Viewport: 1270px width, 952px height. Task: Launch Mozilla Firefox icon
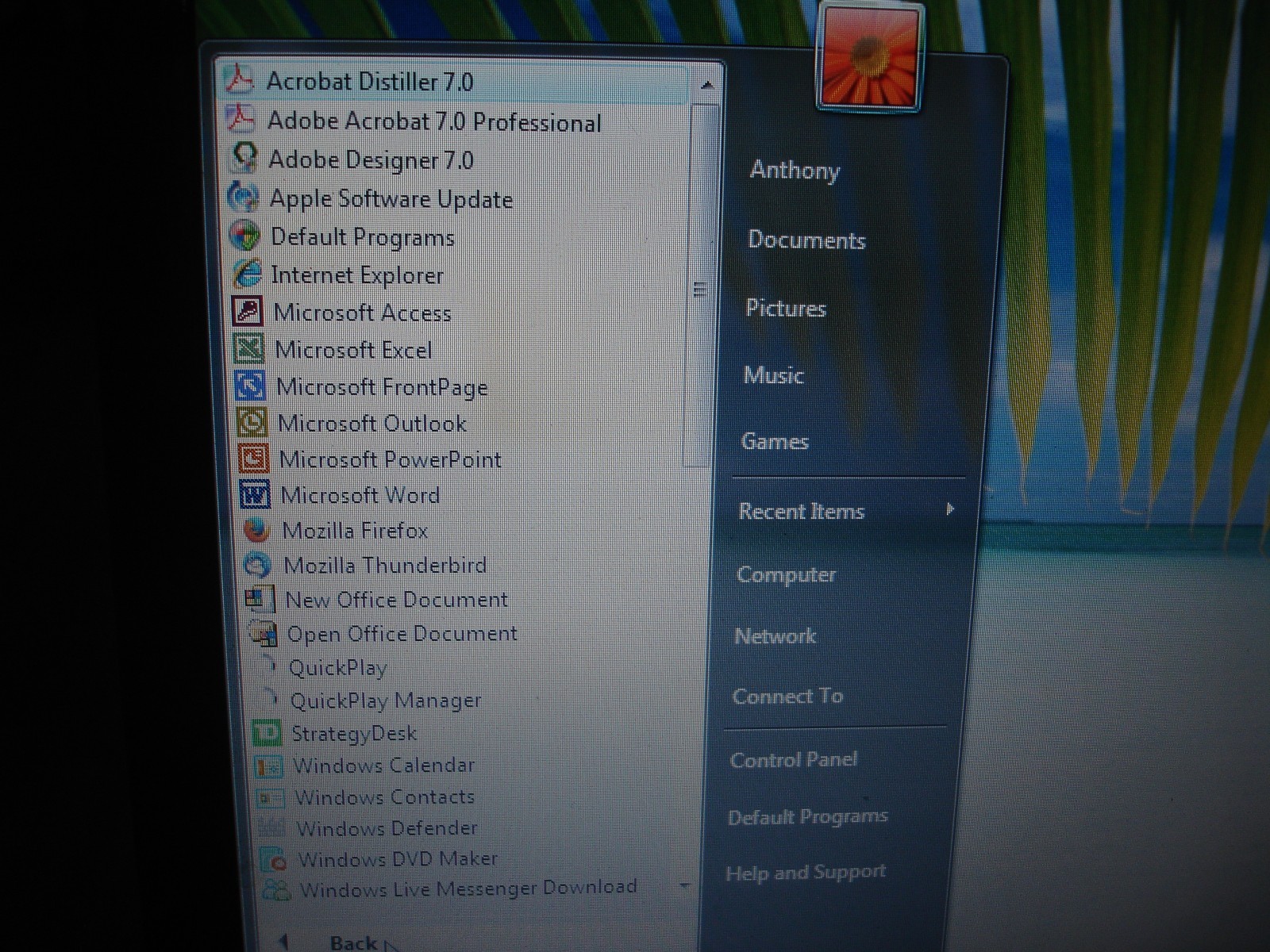256,530
